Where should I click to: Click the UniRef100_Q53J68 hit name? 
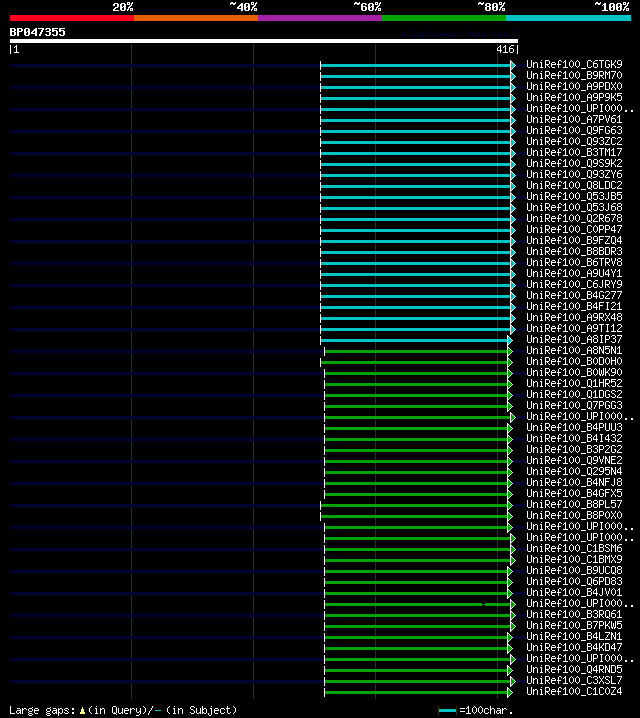click(x=574, y=207)
